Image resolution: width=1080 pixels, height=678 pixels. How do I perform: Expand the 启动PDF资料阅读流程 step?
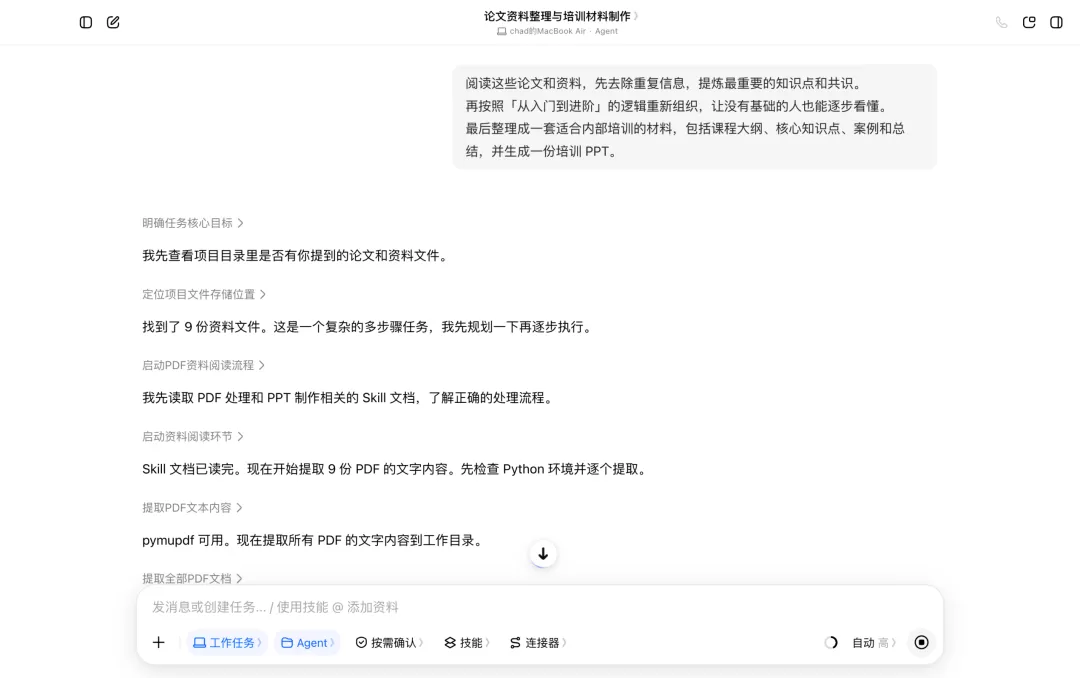tap(203, 365)
